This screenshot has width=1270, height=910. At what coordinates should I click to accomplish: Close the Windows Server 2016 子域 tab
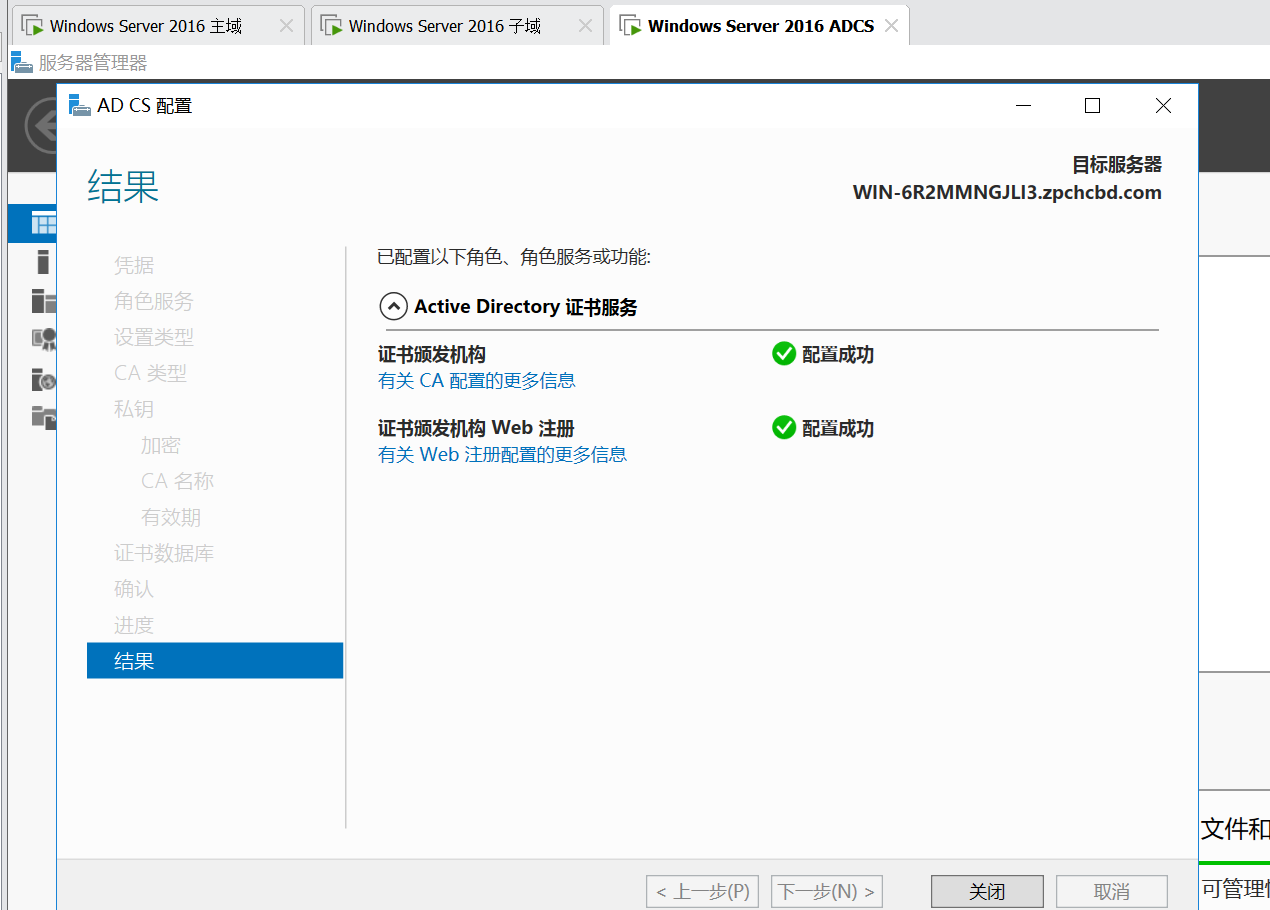click(x=585, y=26)
